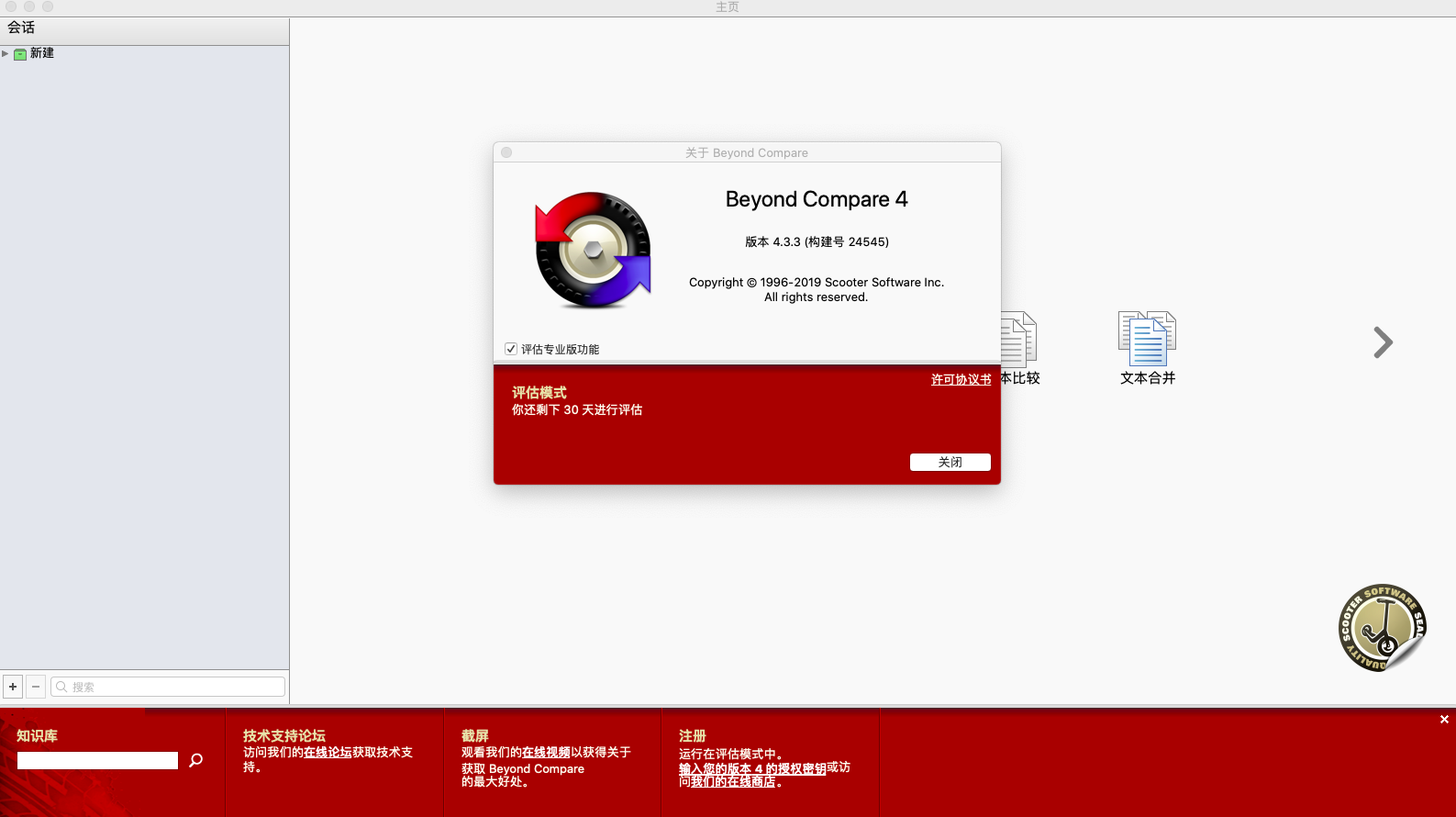Click the 技术支持论坛 heading in the bottom panel

coord(284,735)
